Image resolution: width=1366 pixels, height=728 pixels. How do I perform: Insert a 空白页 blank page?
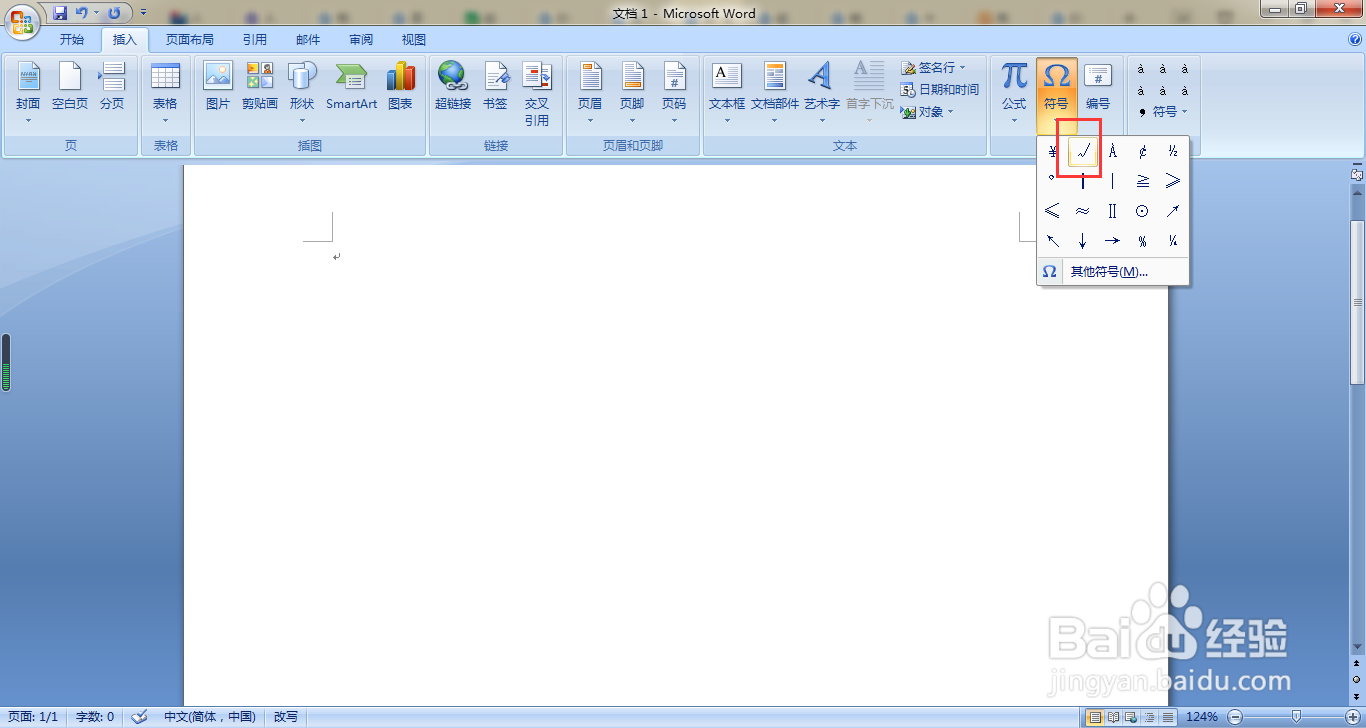coord(70,86)
